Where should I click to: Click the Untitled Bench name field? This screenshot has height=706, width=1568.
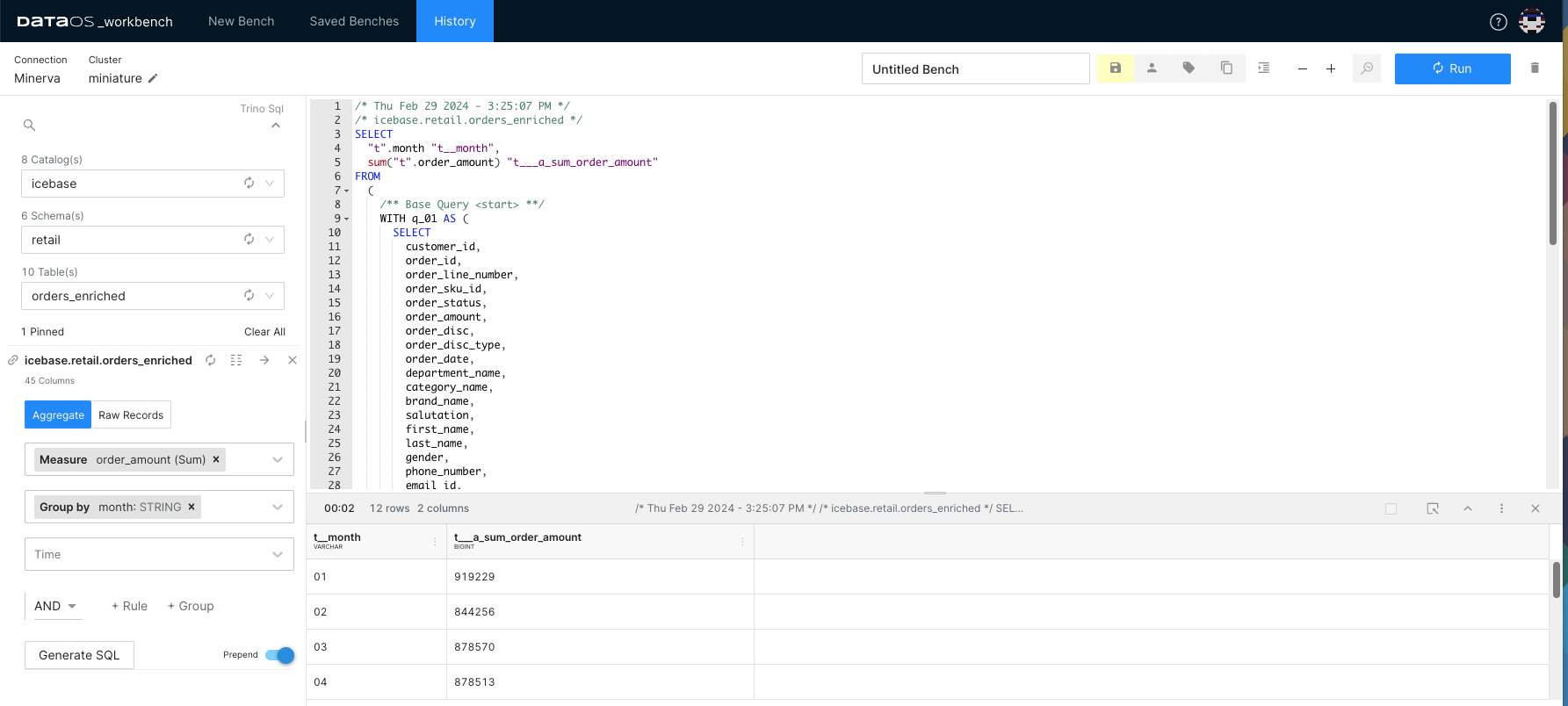point(975,68)
